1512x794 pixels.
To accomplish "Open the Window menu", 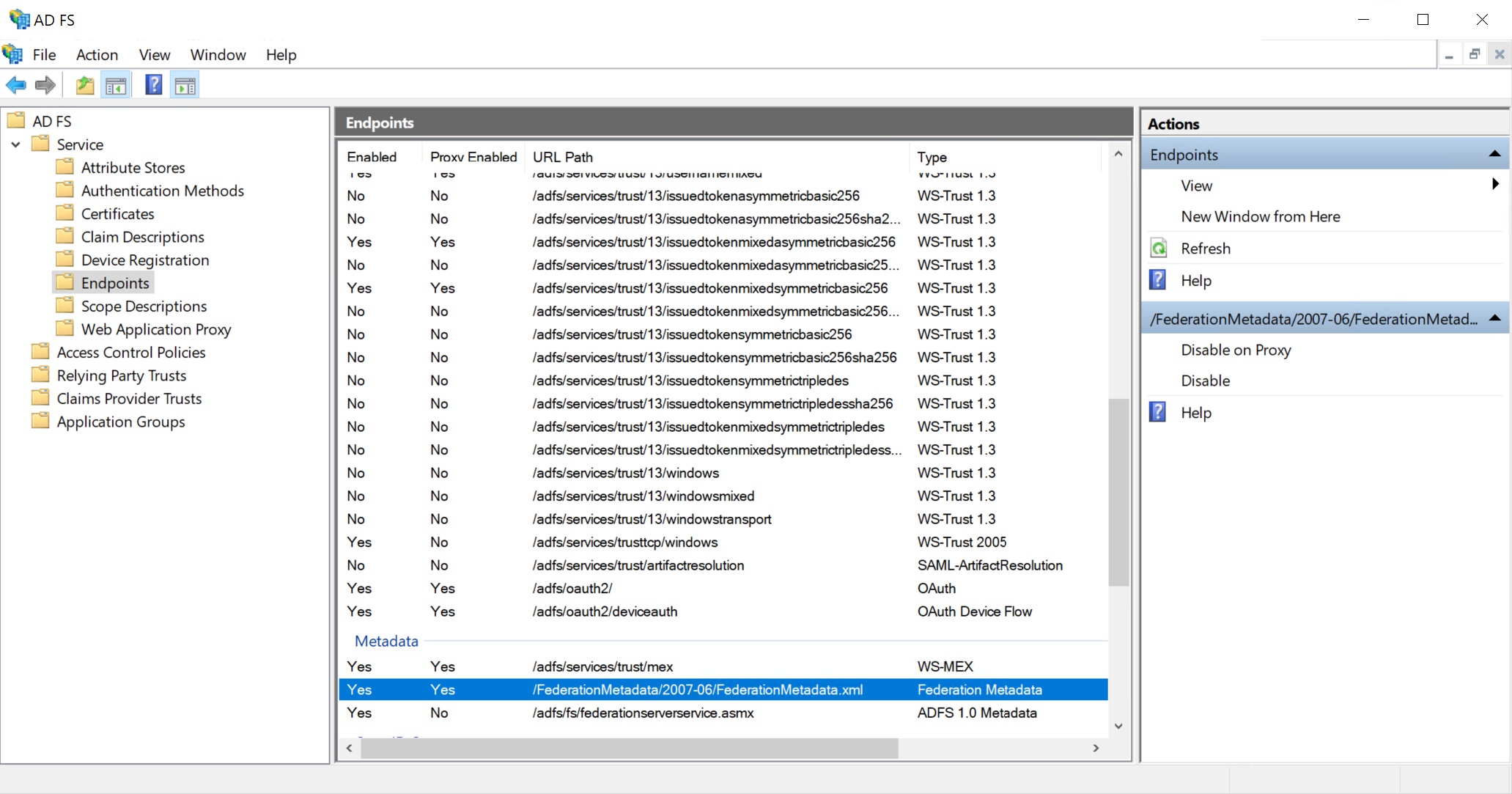I will click(x=218, y=55).
